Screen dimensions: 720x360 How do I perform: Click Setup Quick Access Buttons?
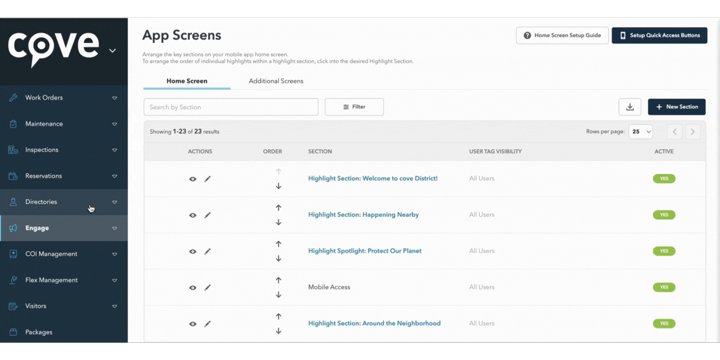coord(659,35)
